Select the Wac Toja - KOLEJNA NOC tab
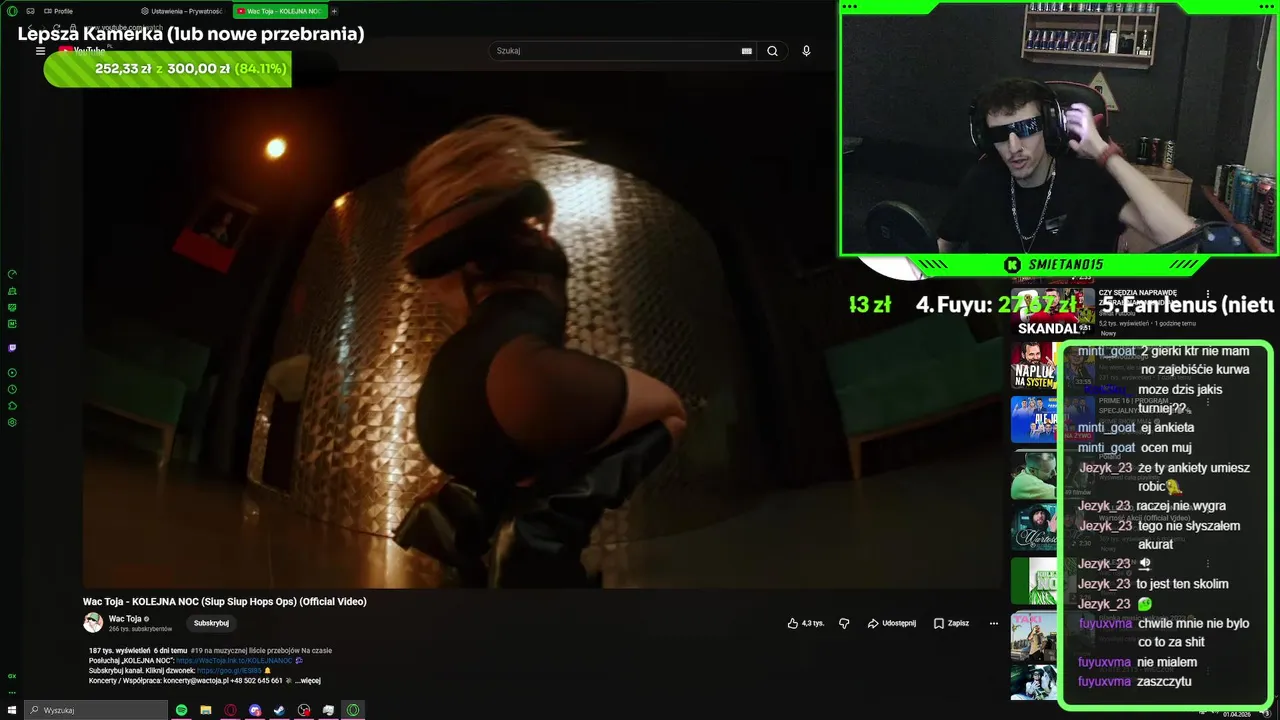The image size is (1280, 720). pyautogui.click(x=279, y=11)
